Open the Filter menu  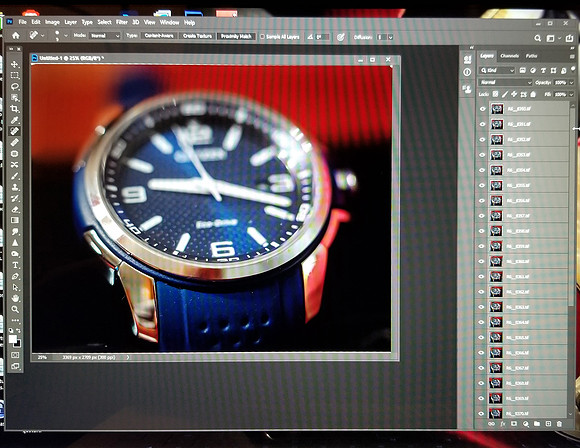122,22
